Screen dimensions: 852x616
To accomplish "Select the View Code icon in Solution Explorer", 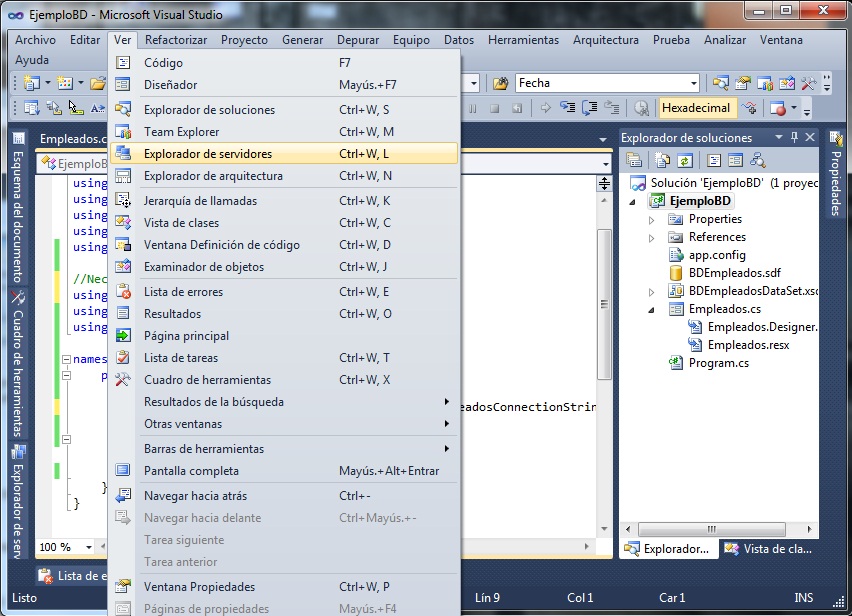I will coord(713,160).
